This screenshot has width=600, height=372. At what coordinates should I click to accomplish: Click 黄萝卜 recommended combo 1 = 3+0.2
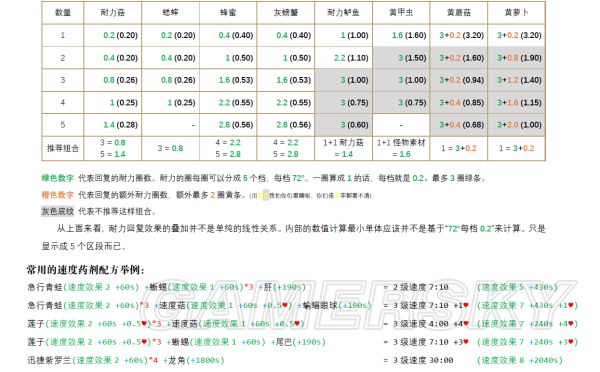point(517,148)
